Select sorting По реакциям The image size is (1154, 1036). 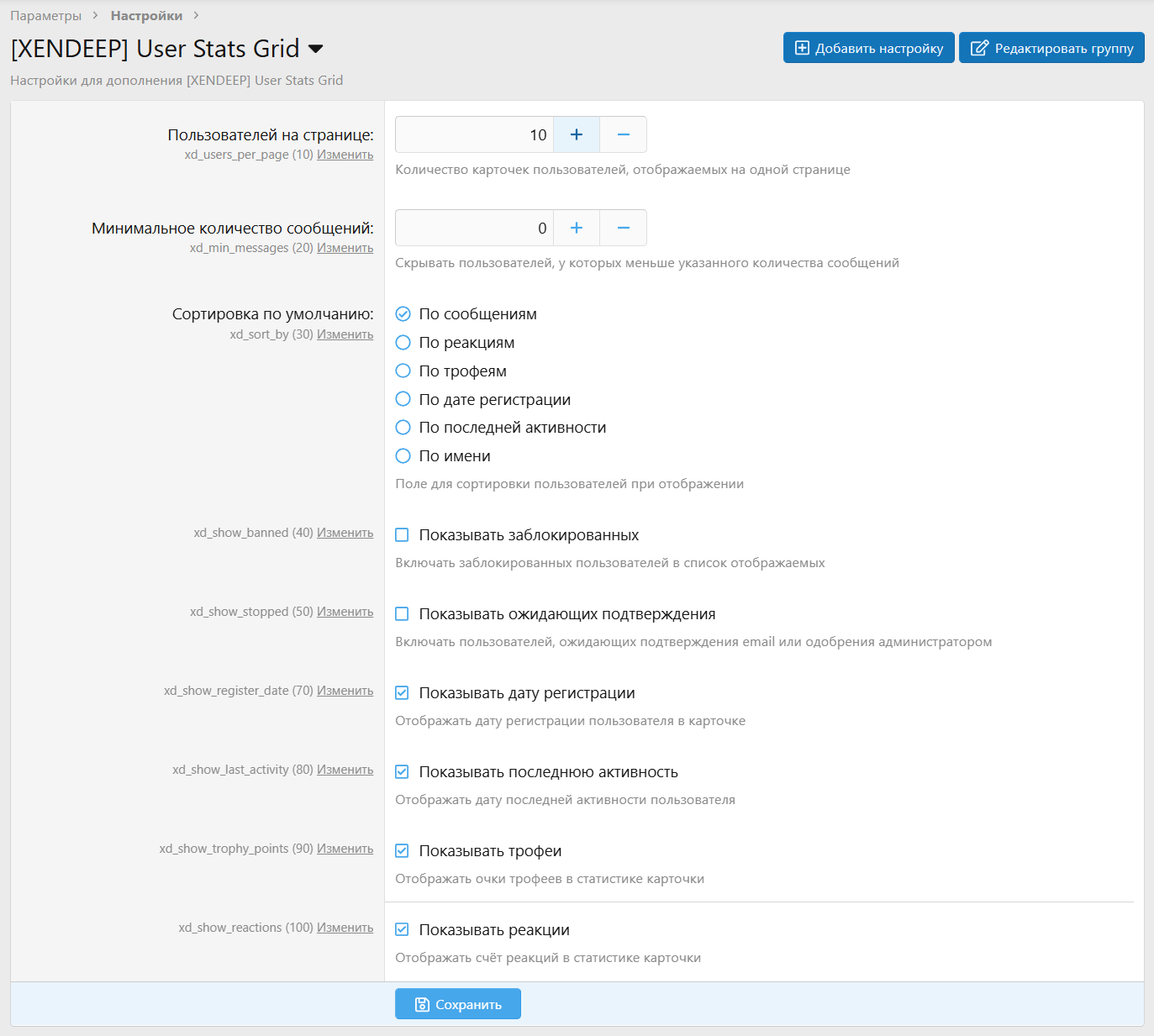coord(403,343)
